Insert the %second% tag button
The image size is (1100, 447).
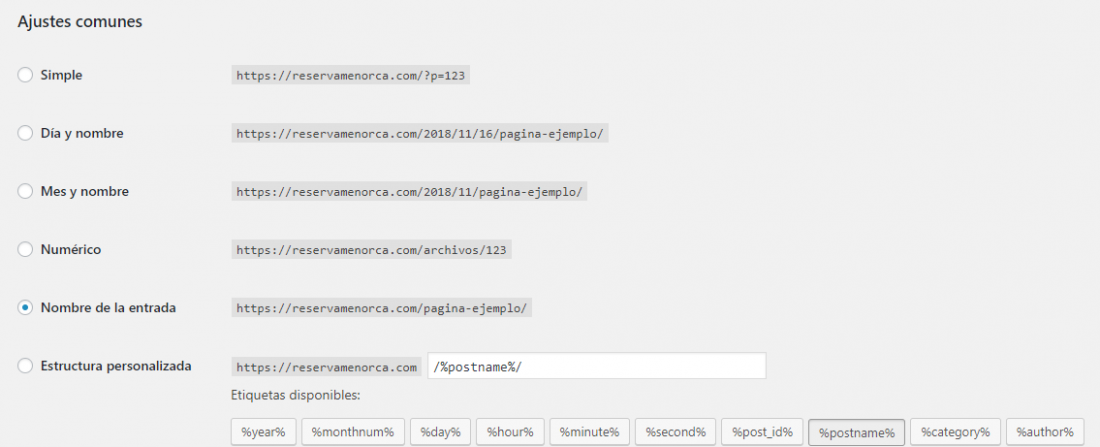tap(675, 432)
